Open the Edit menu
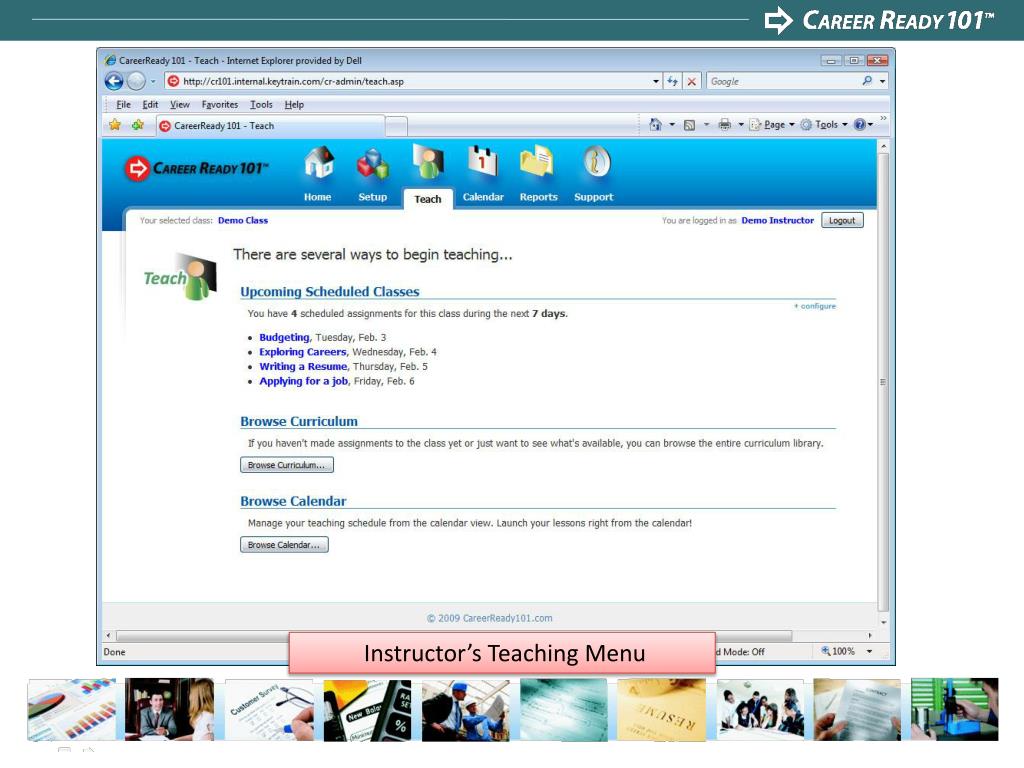1024x768 pixels. [x=150, y=104]
